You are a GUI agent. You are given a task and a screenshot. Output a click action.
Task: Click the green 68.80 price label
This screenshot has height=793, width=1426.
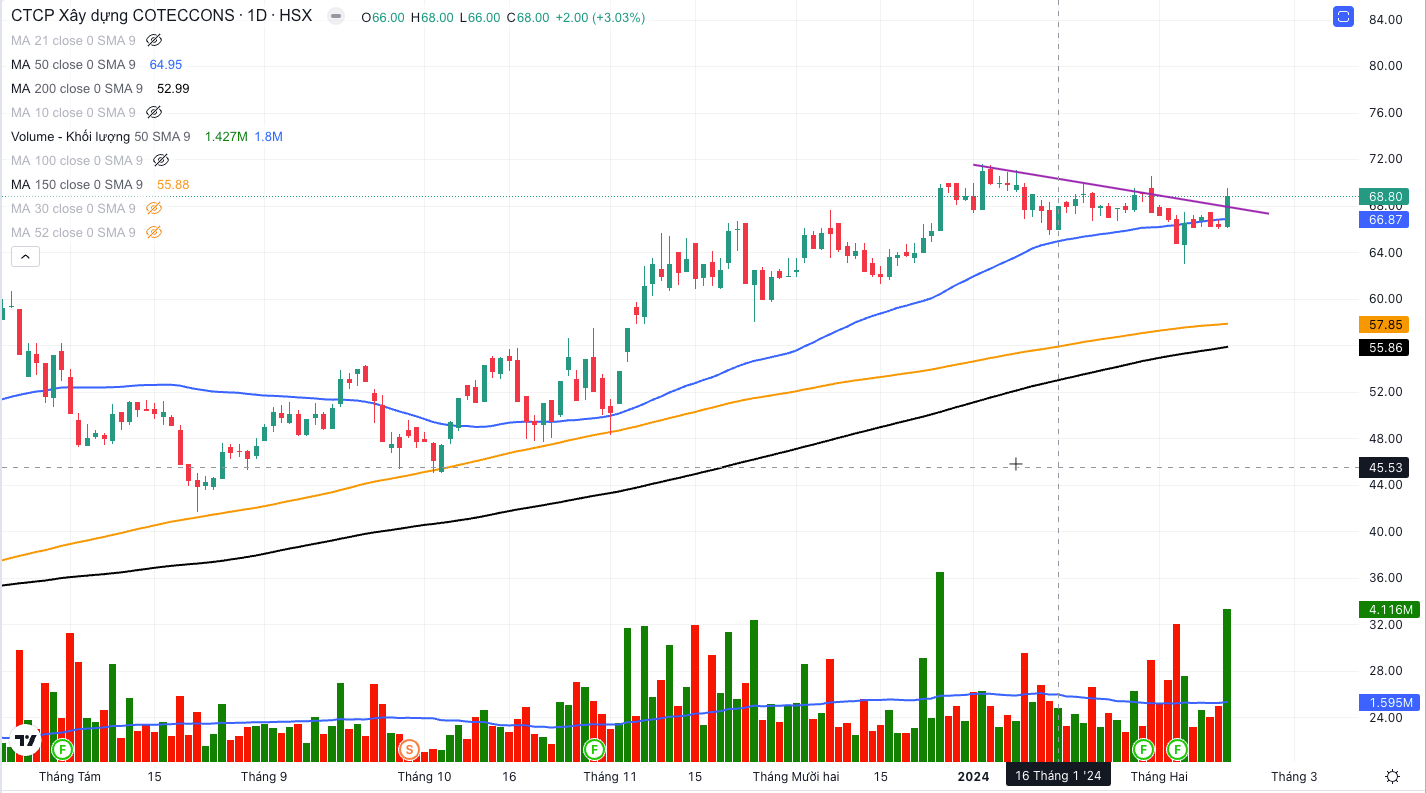point(1383,197)
